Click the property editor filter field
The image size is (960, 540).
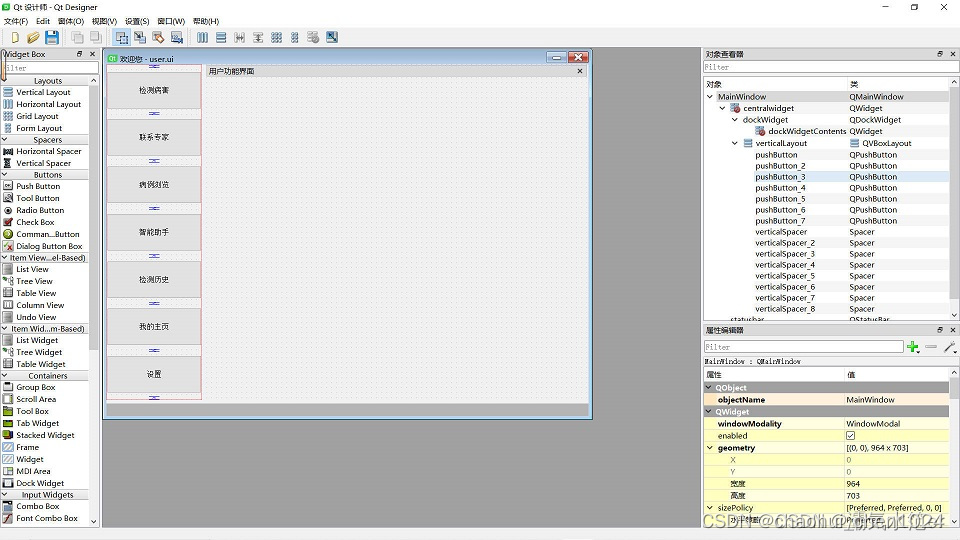(803, 347)
